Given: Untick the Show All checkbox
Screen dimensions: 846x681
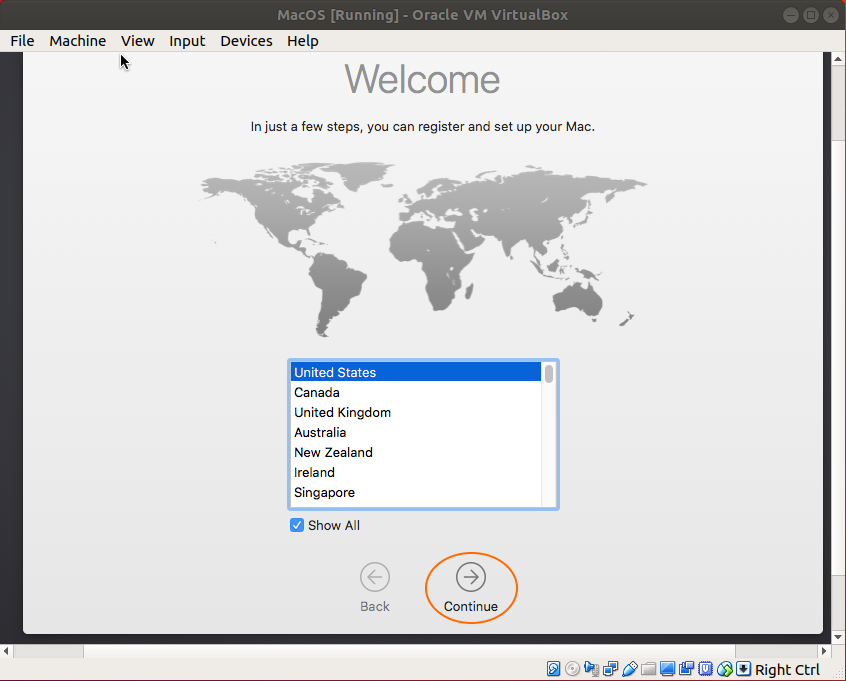Looking at the screenshot, I should (297, 525).
